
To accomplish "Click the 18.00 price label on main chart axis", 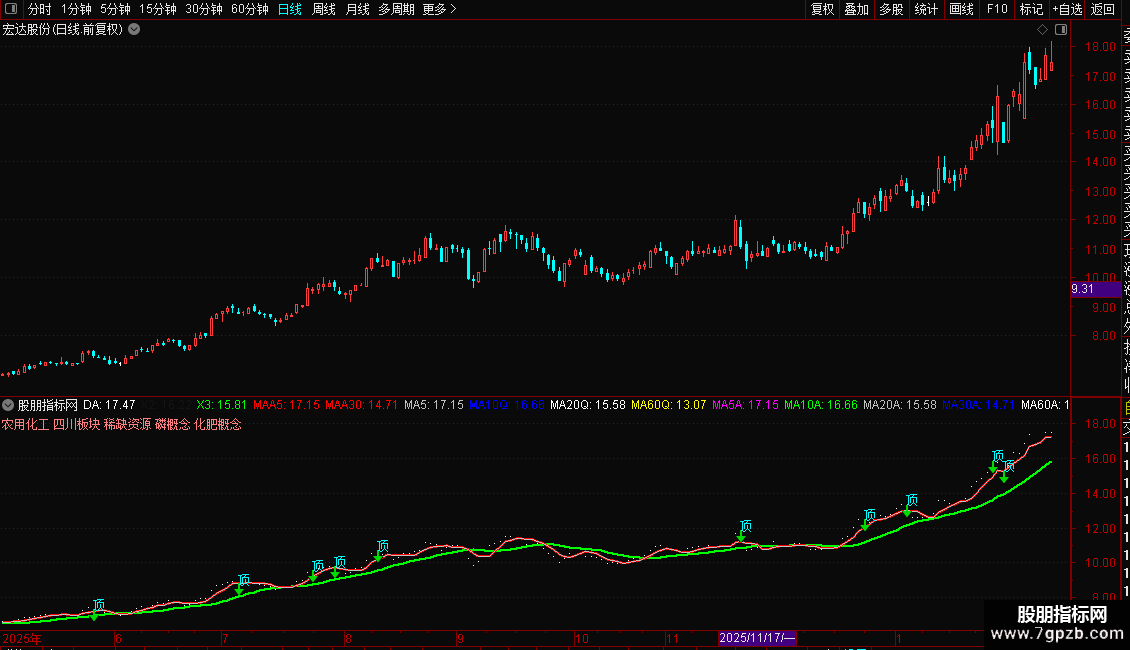I will (x=1100, y=47).
